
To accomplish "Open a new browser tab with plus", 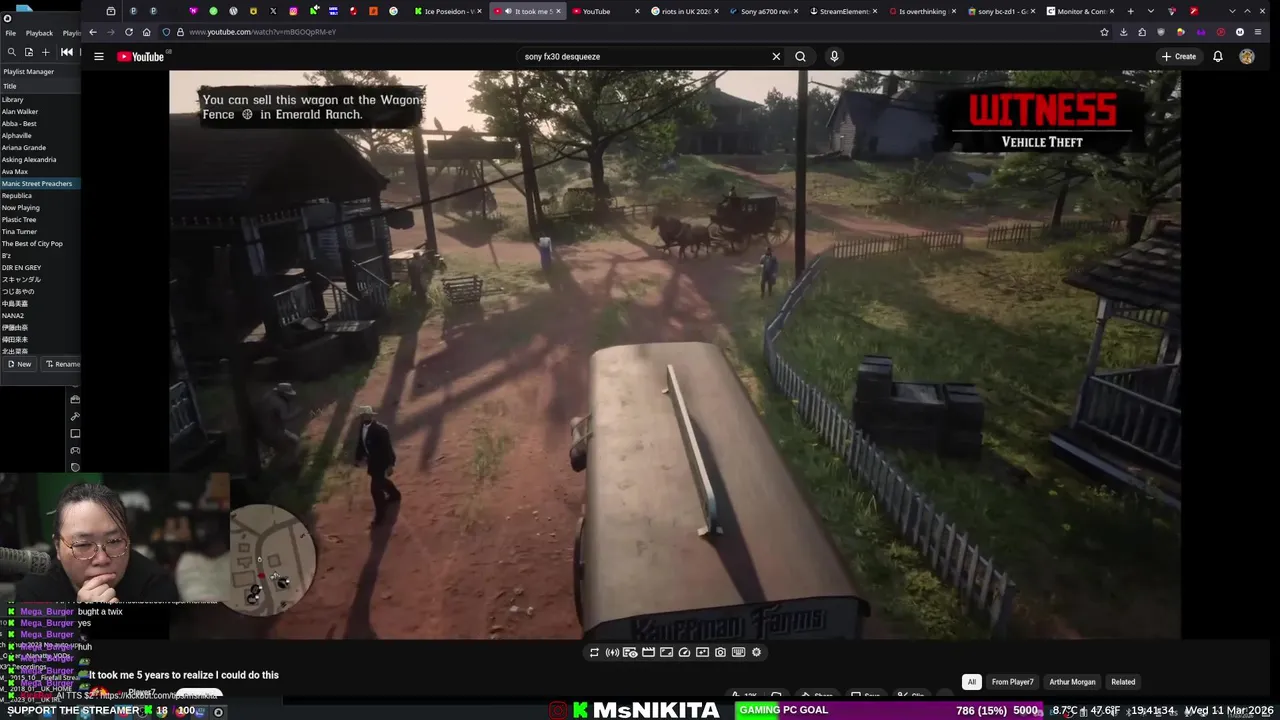I will tap(1131, 11).
